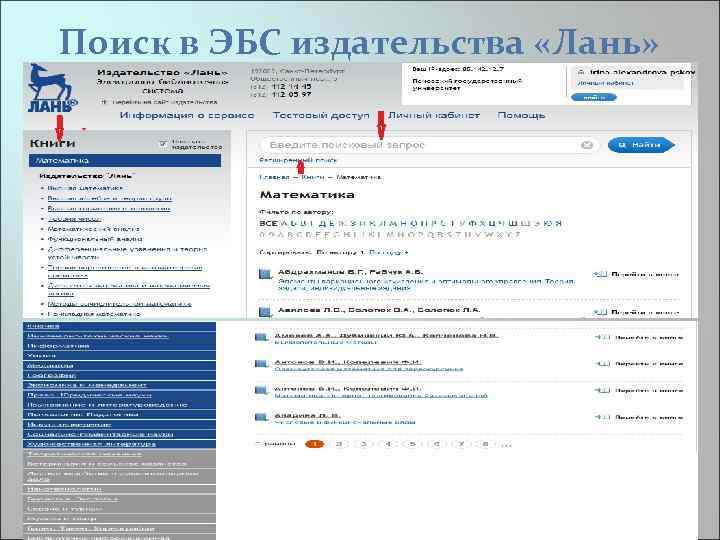
Task: Click the small blue button in user box
Action: point(594,97)
